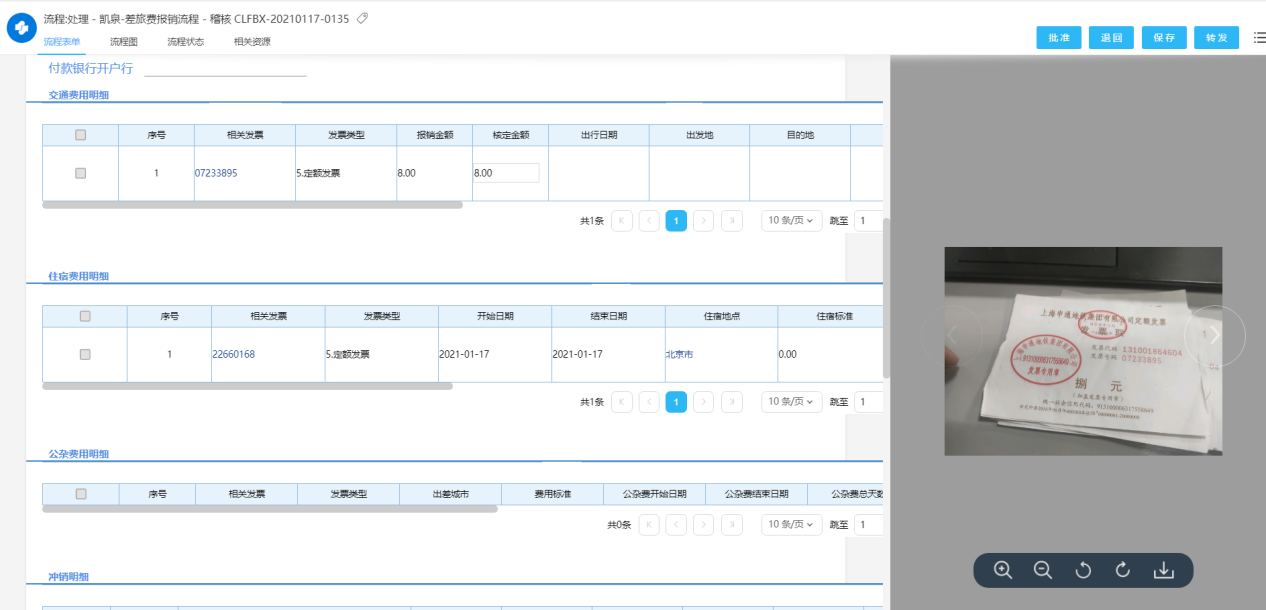Tick the header checkbox in 住宿费用明细 table
Screen dimensions: 1266x610
coord(85,316)
